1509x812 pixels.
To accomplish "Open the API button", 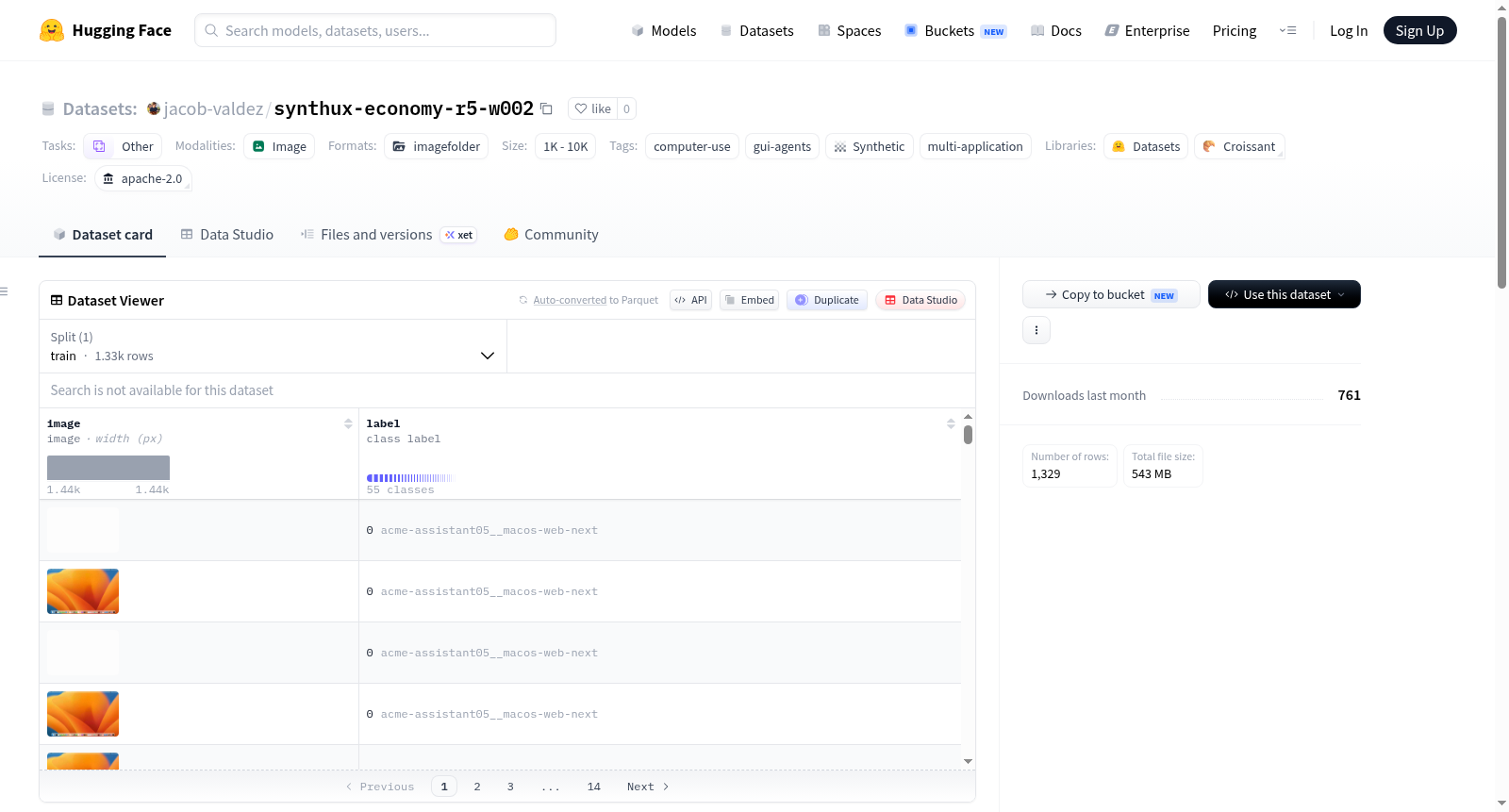I will point(690,300).
